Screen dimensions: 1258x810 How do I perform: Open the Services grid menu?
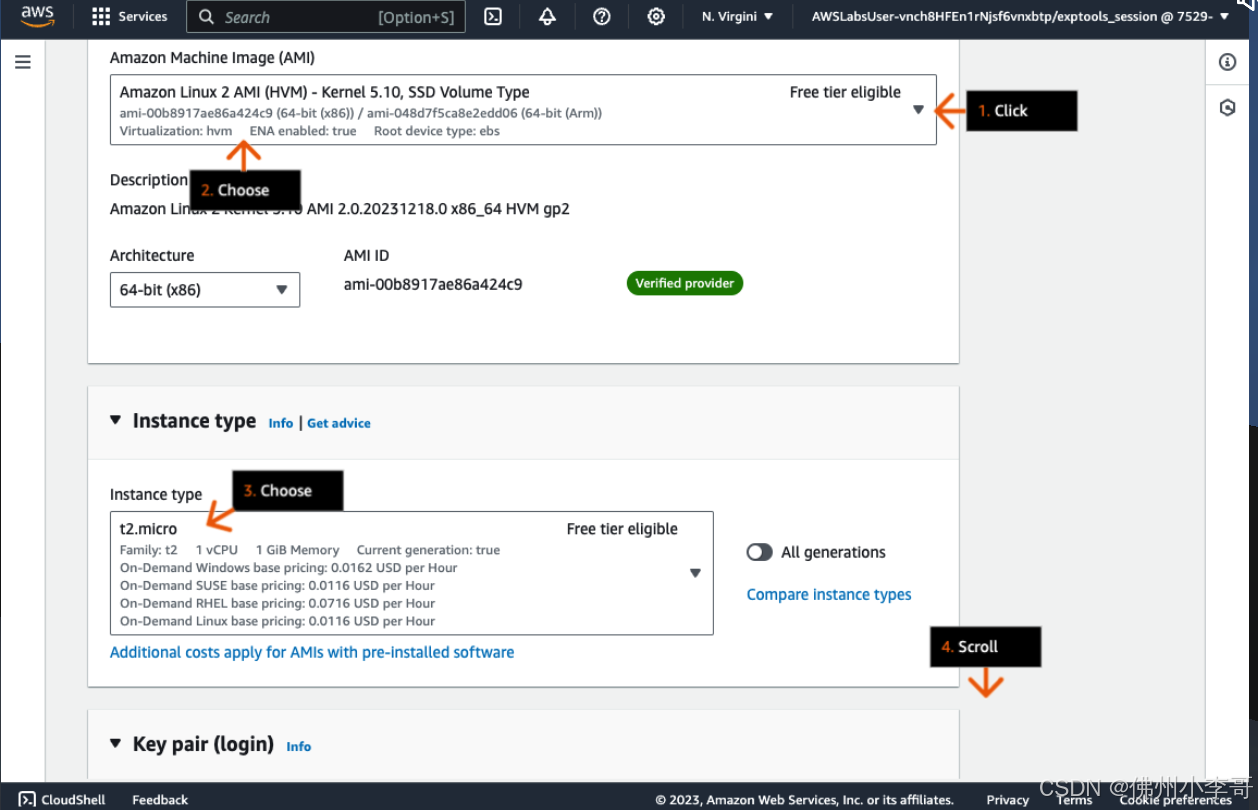click(x=129, y=16)
